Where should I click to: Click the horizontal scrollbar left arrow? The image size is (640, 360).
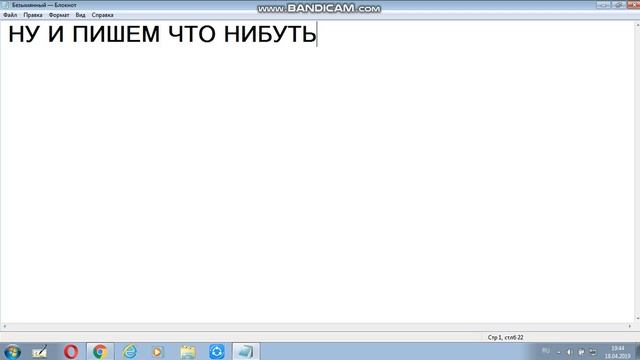click(x=4, y=327)
